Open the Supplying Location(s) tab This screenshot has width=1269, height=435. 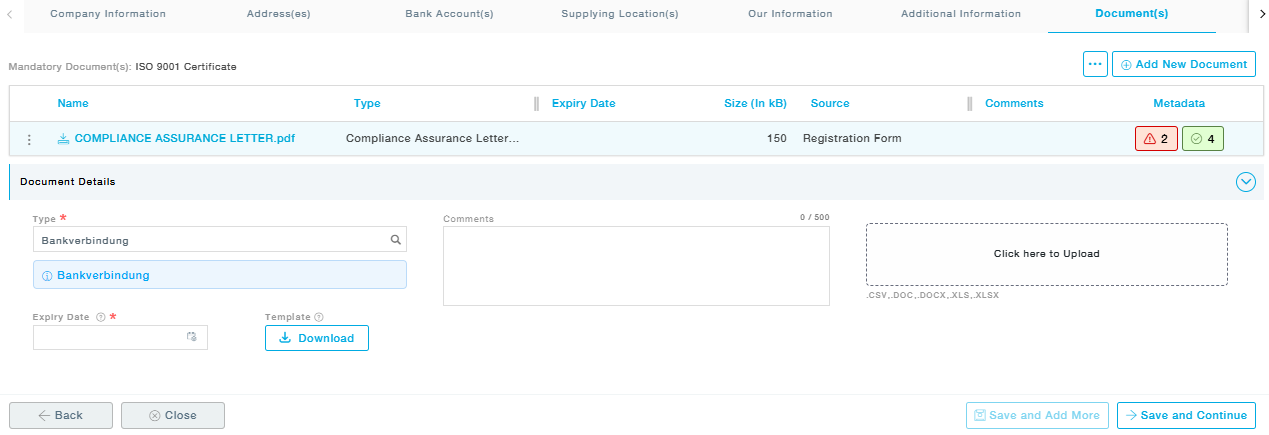[x=619, y=14]
